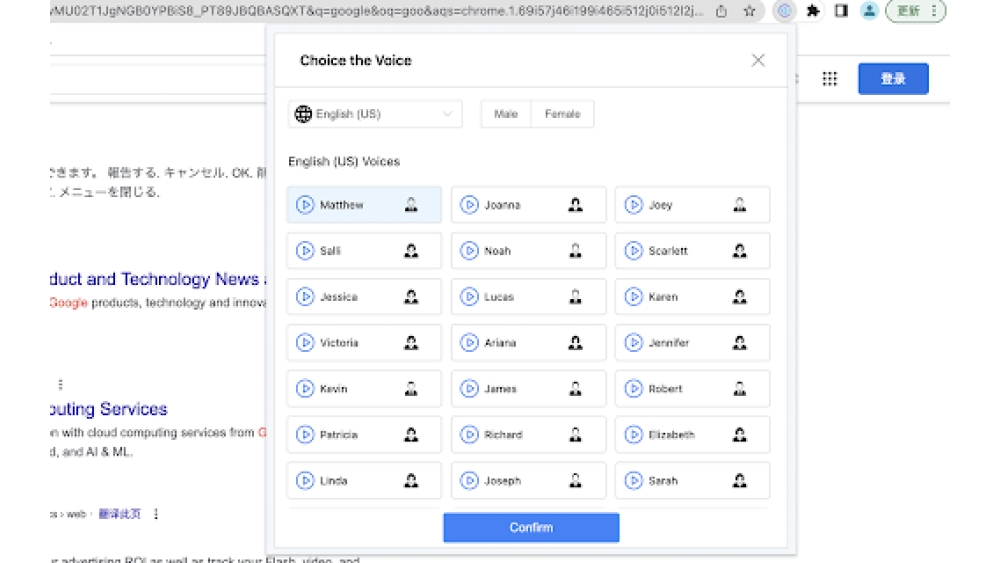This screenshot has height=563, width=1000.
Task: Click play icon next to Richard
Action: [469, 434]
